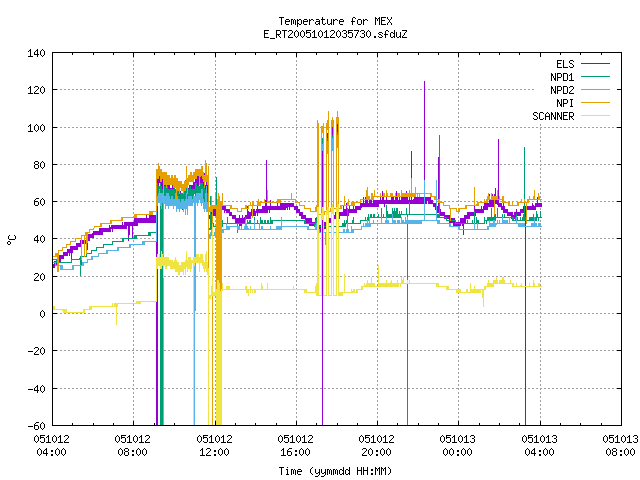Click the chart title 'Temperature for MEX'
Image resolution: width=640 pixels, height=480 pixels.
[x=335, y=21]
